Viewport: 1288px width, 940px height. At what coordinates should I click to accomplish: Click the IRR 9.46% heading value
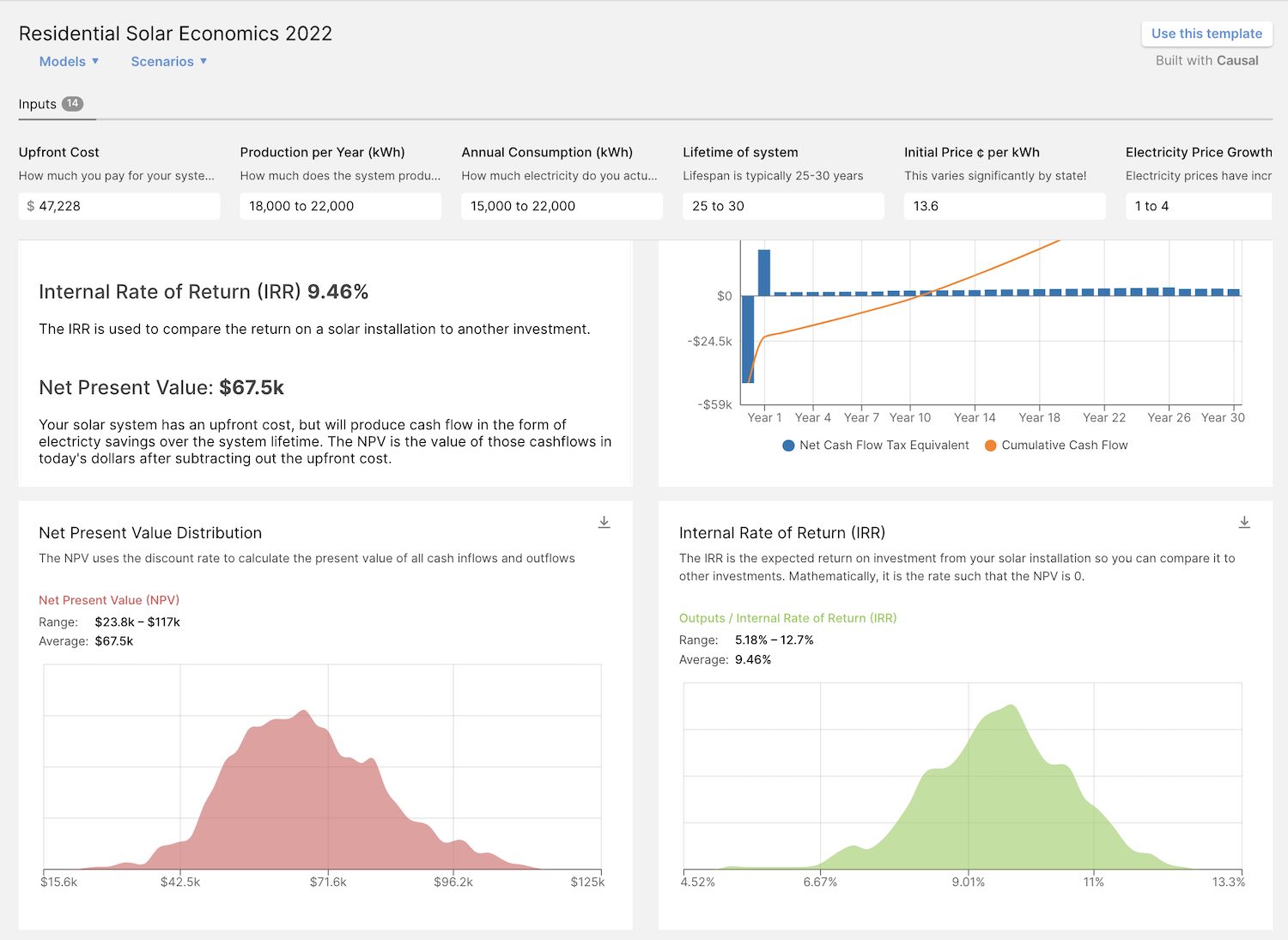337,292
